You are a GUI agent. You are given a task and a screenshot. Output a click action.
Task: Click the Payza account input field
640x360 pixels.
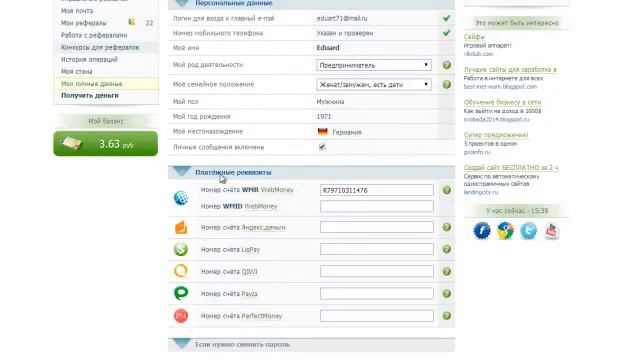click(x=377, y=293)
